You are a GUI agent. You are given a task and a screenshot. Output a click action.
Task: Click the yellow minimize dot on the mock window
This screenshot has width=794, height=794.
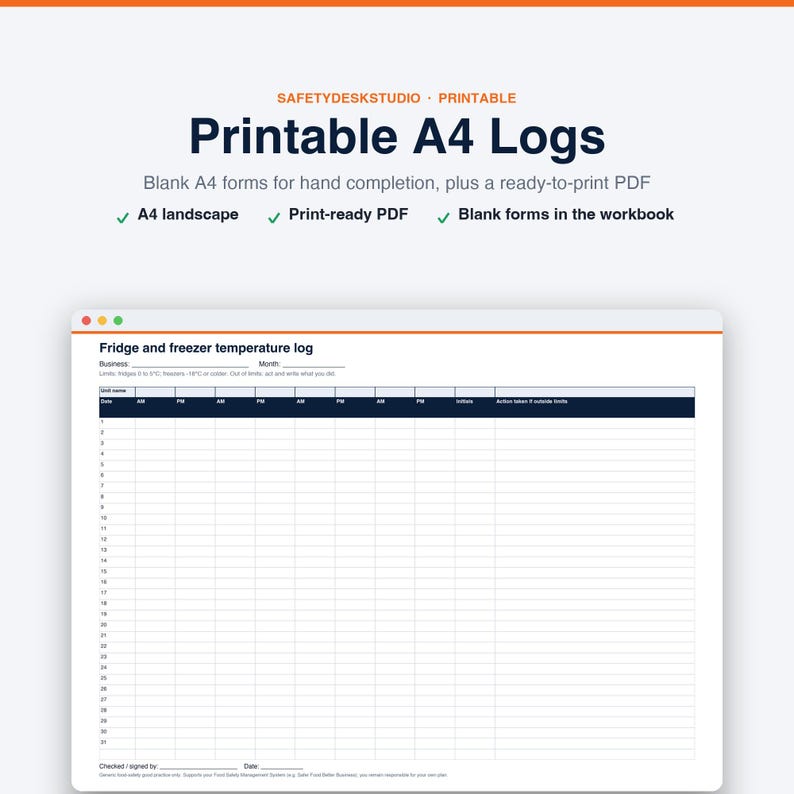102,321
